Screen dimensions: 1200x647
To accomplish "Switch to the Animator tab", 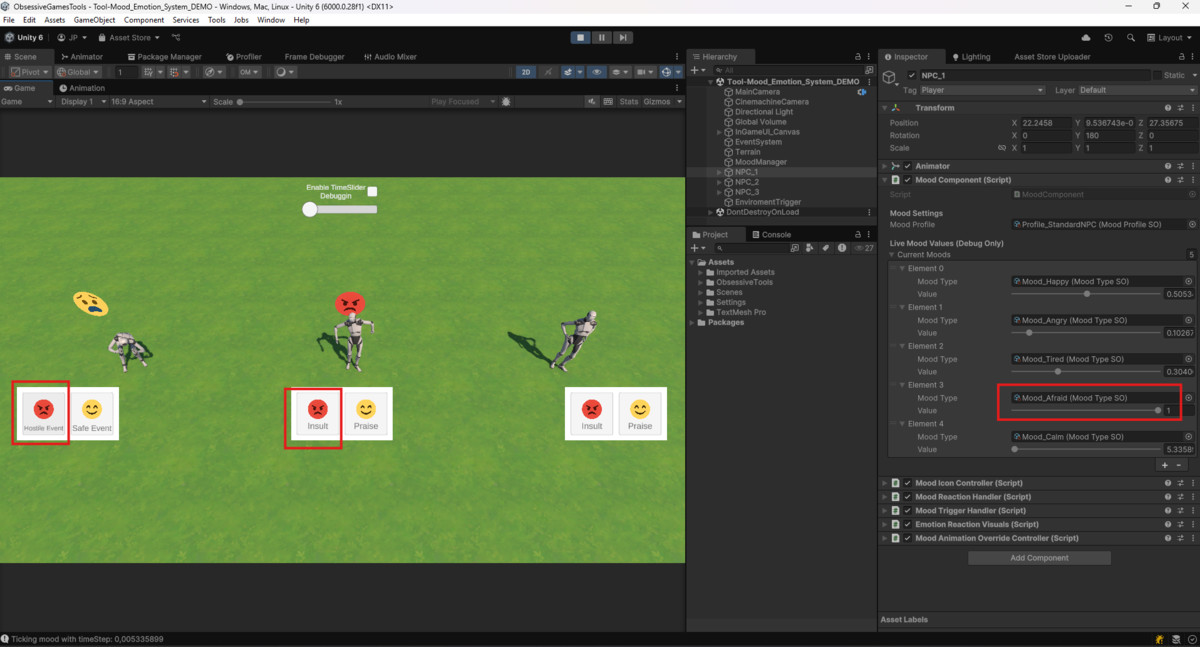I will pos(82,57).
